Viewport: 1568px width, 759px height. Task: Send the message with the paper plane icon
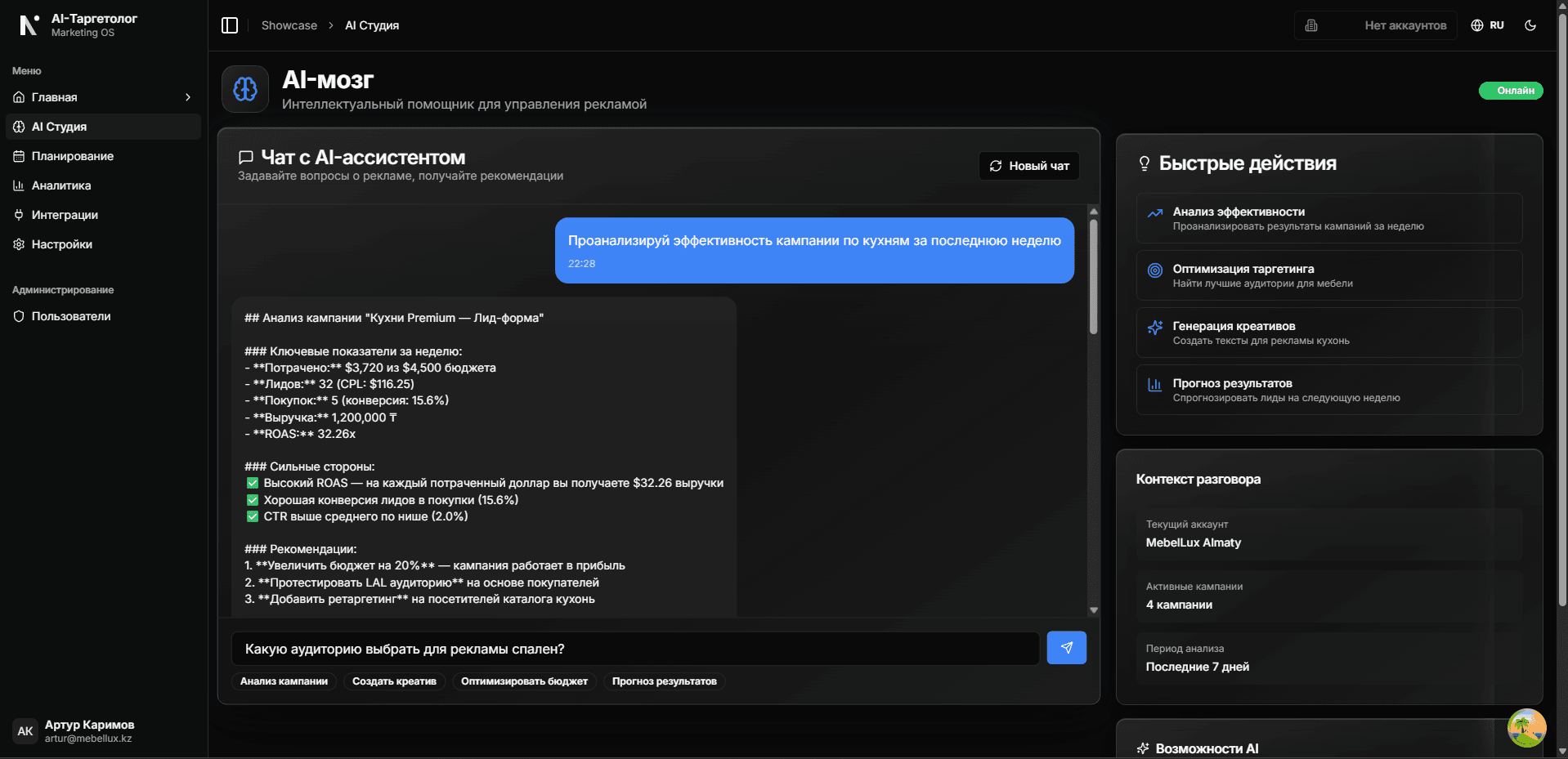[x=1066, y=647]
